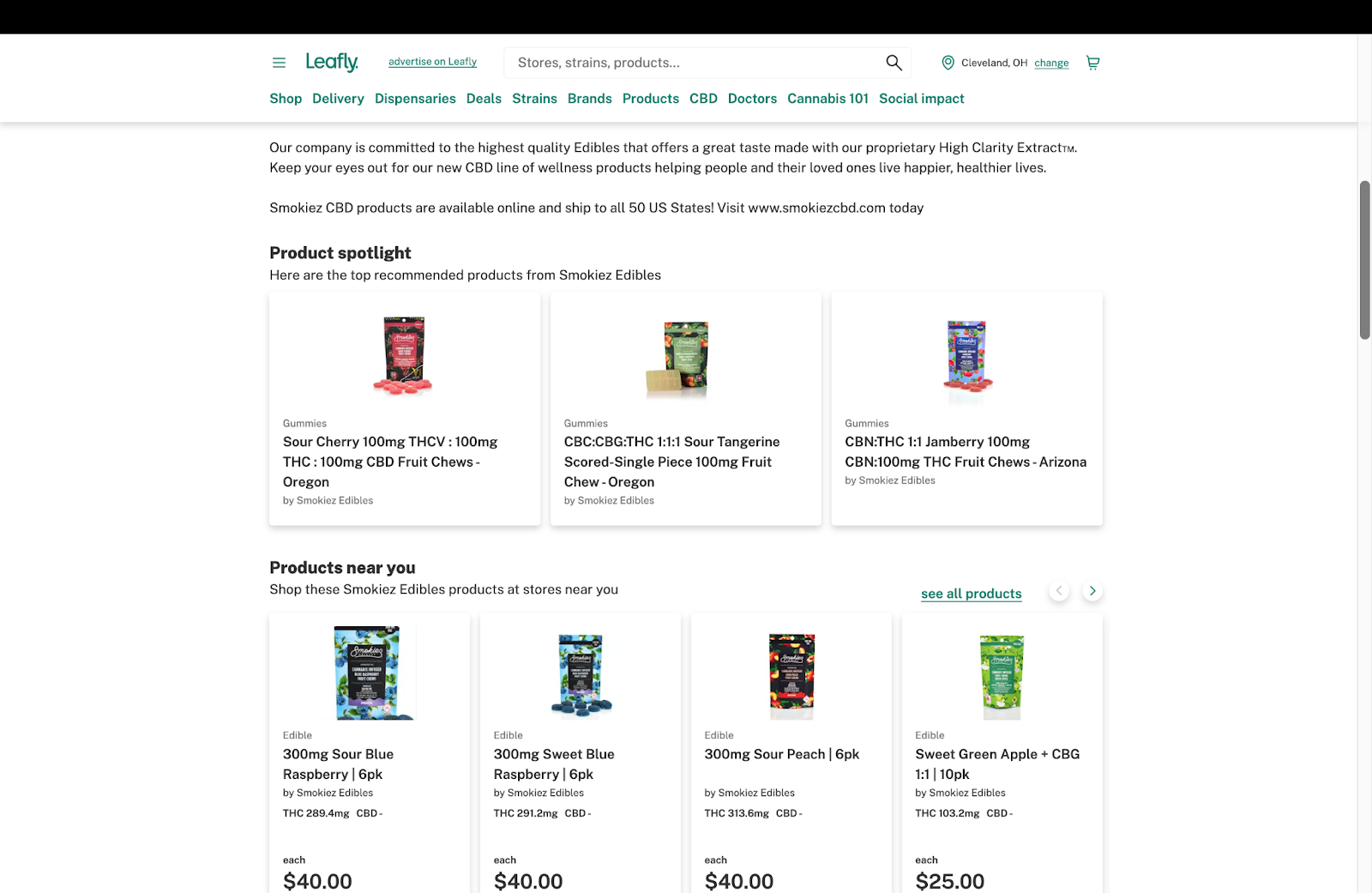Open CBC:CBG:THC Sour Tangerine product title

click(671, 462)
